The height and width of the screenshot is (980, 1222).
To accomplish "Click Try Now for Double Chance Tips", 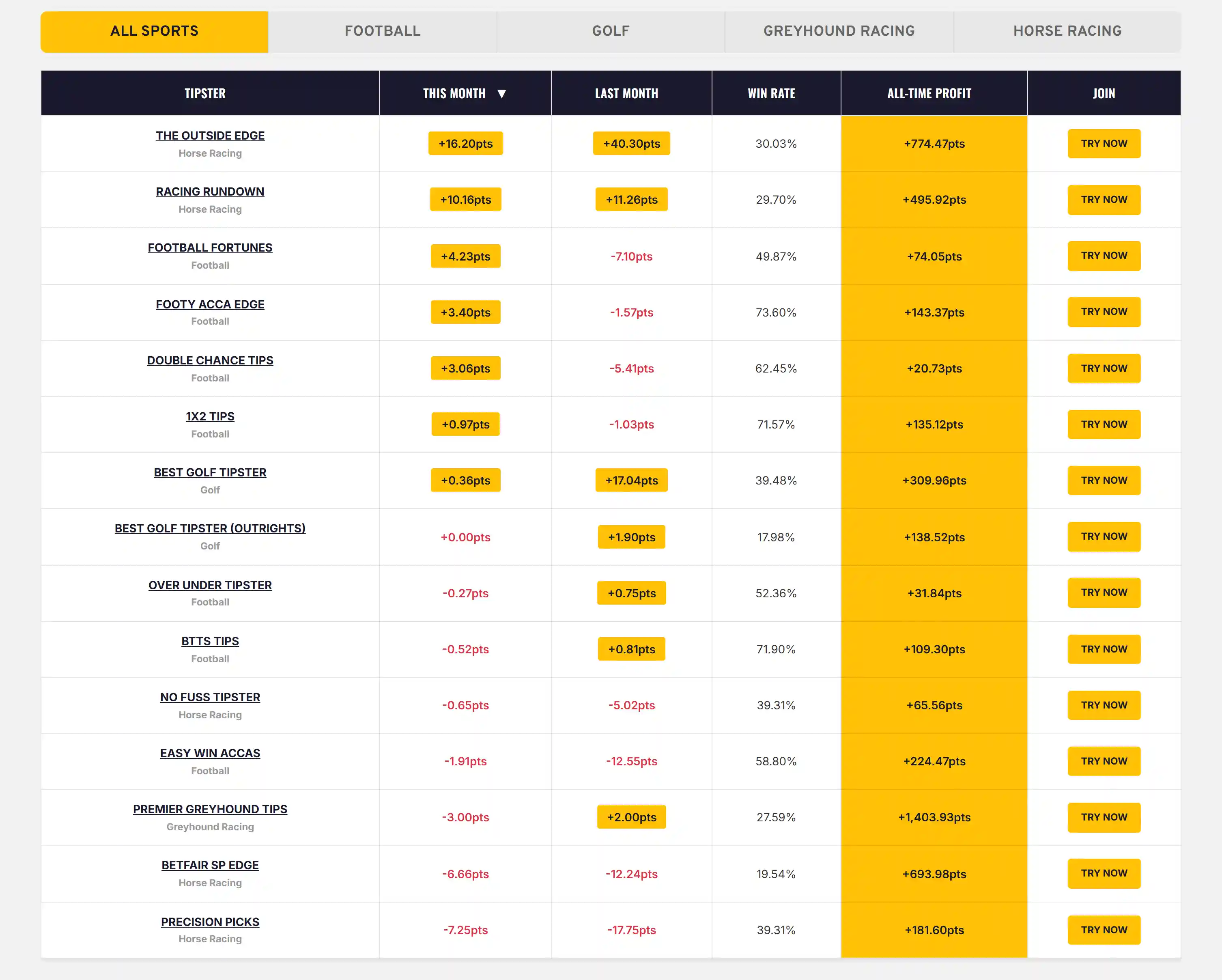I will coord(1104,368).
